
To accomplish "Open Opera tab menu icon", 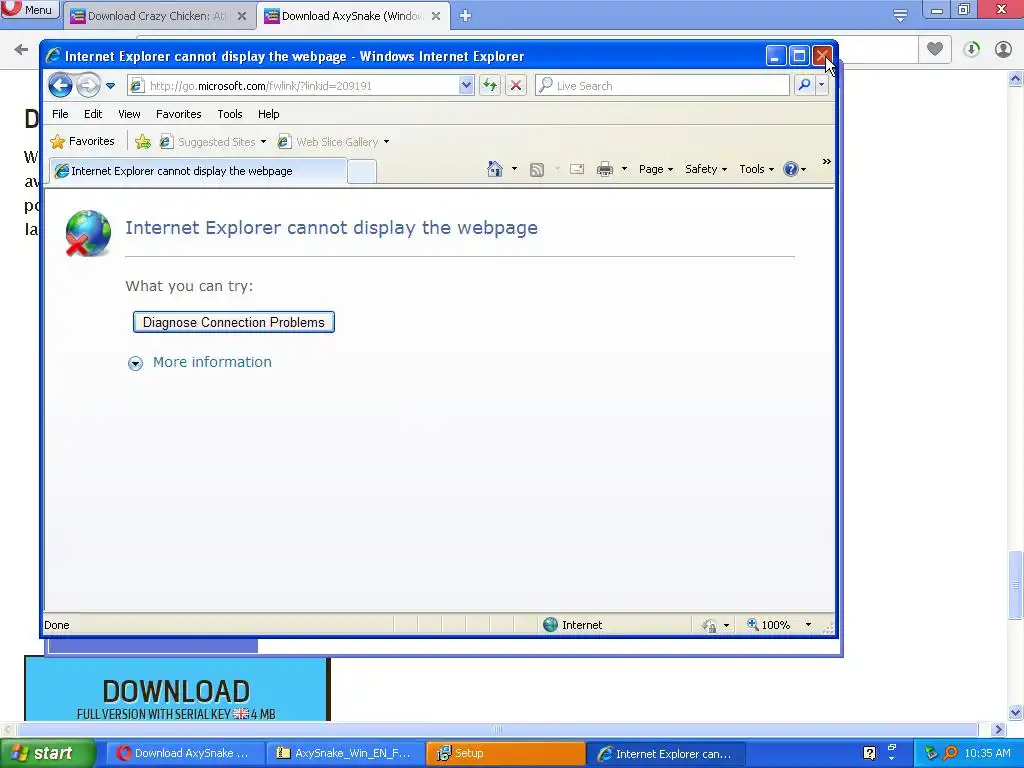I will pyautogui.click(x=901, y=16).
